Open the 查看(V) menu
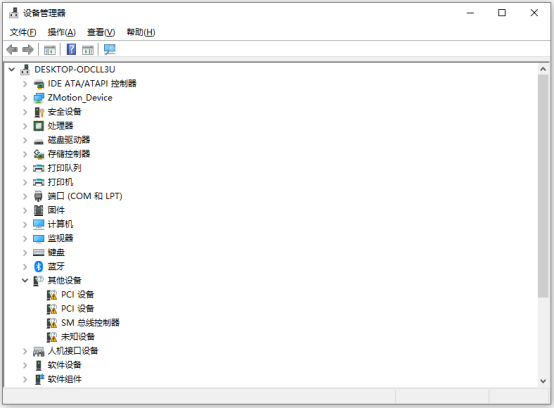Screen dimensions: 554x408 click(x=101, y=32)
